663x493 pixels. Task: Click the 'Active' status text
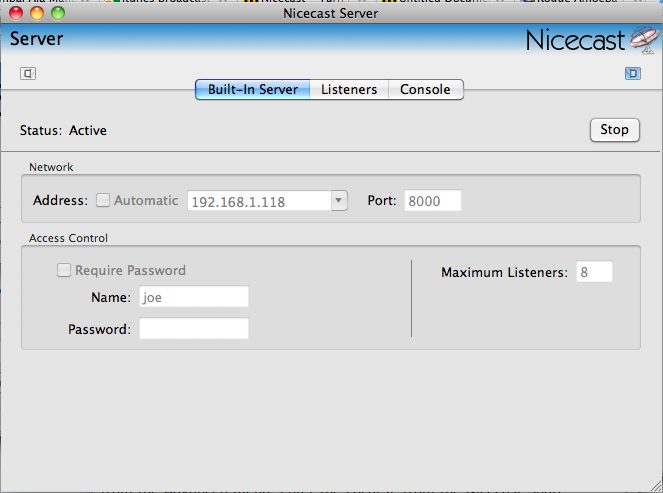point(88,130)
